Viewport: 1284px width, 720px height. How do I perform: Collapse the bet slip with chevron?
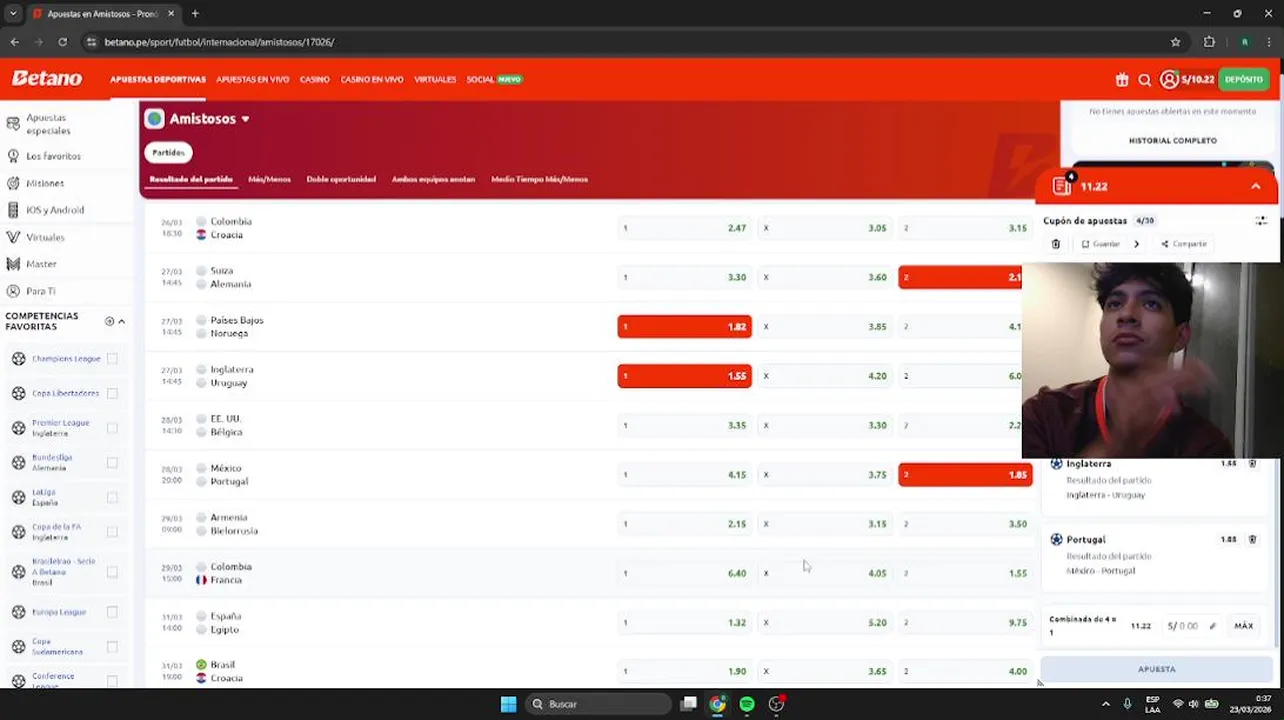1256,186
